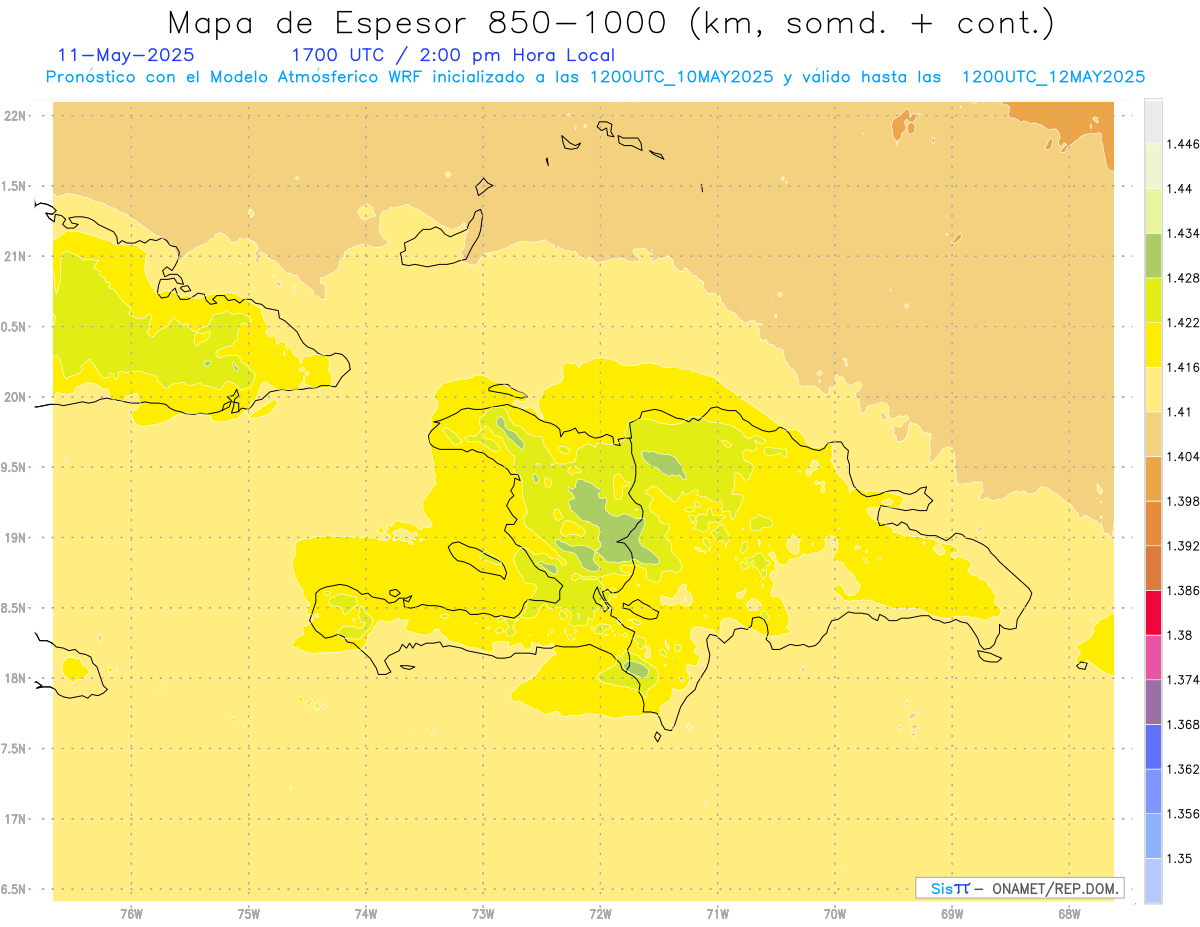Select the '18N' latitude label
The image size is (1200, 927).
16,678
